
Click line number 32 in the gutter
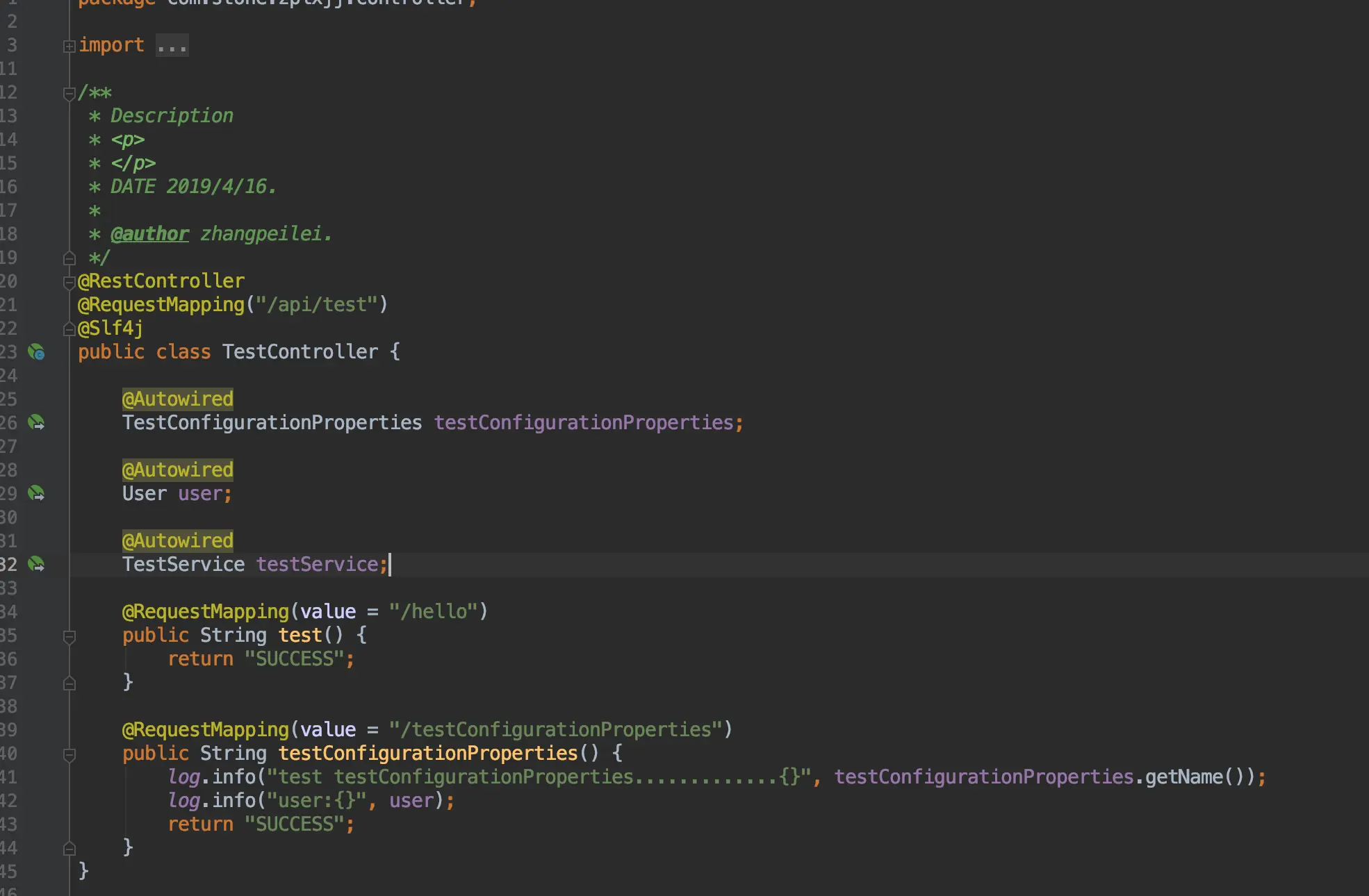(9, 565)
